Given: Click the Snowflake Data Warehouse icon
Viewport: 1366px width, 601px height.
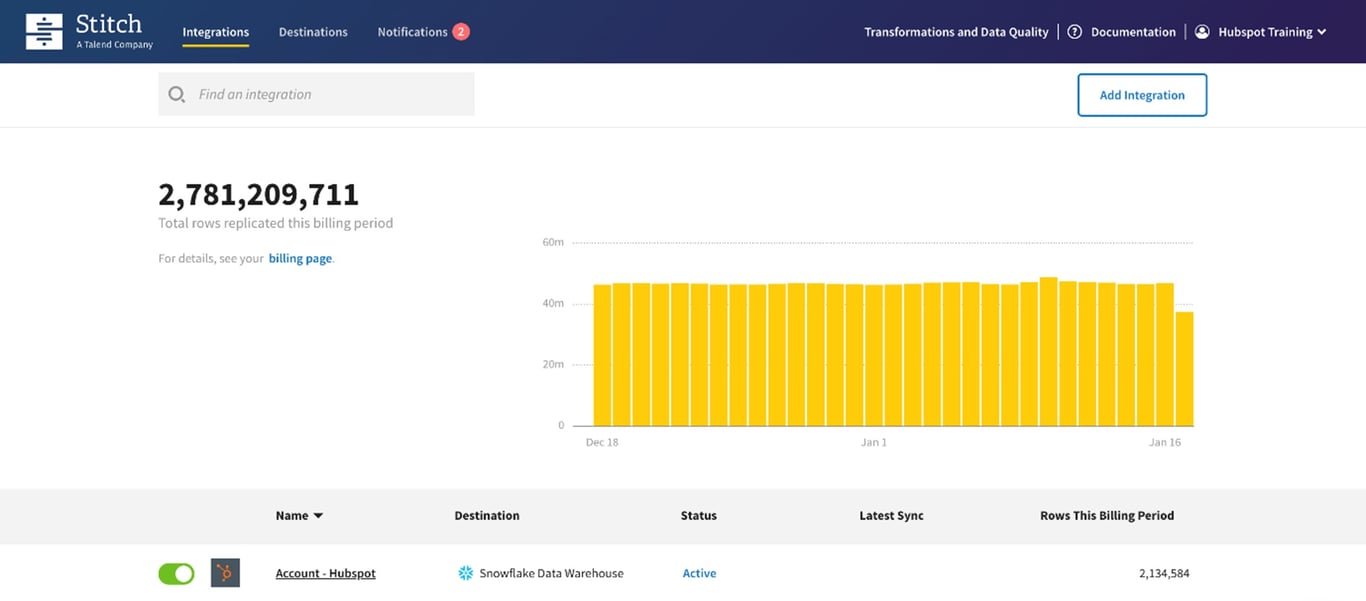Looking at the screenshot, I should tap(465, 572).
